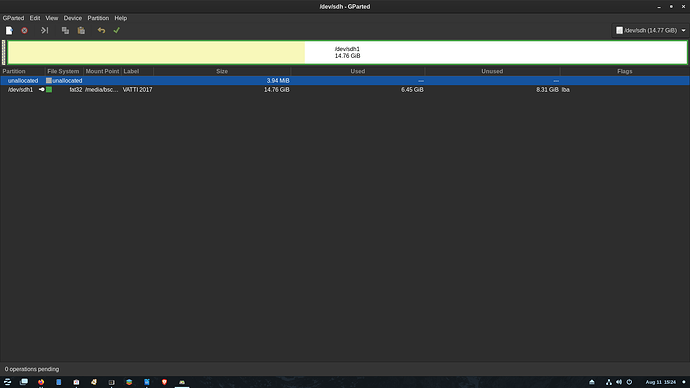The width and height of the screenshot is (690, 388).
Task: Click the key/lock icon beside /dev/sdh1
Action: pos(42,89)
